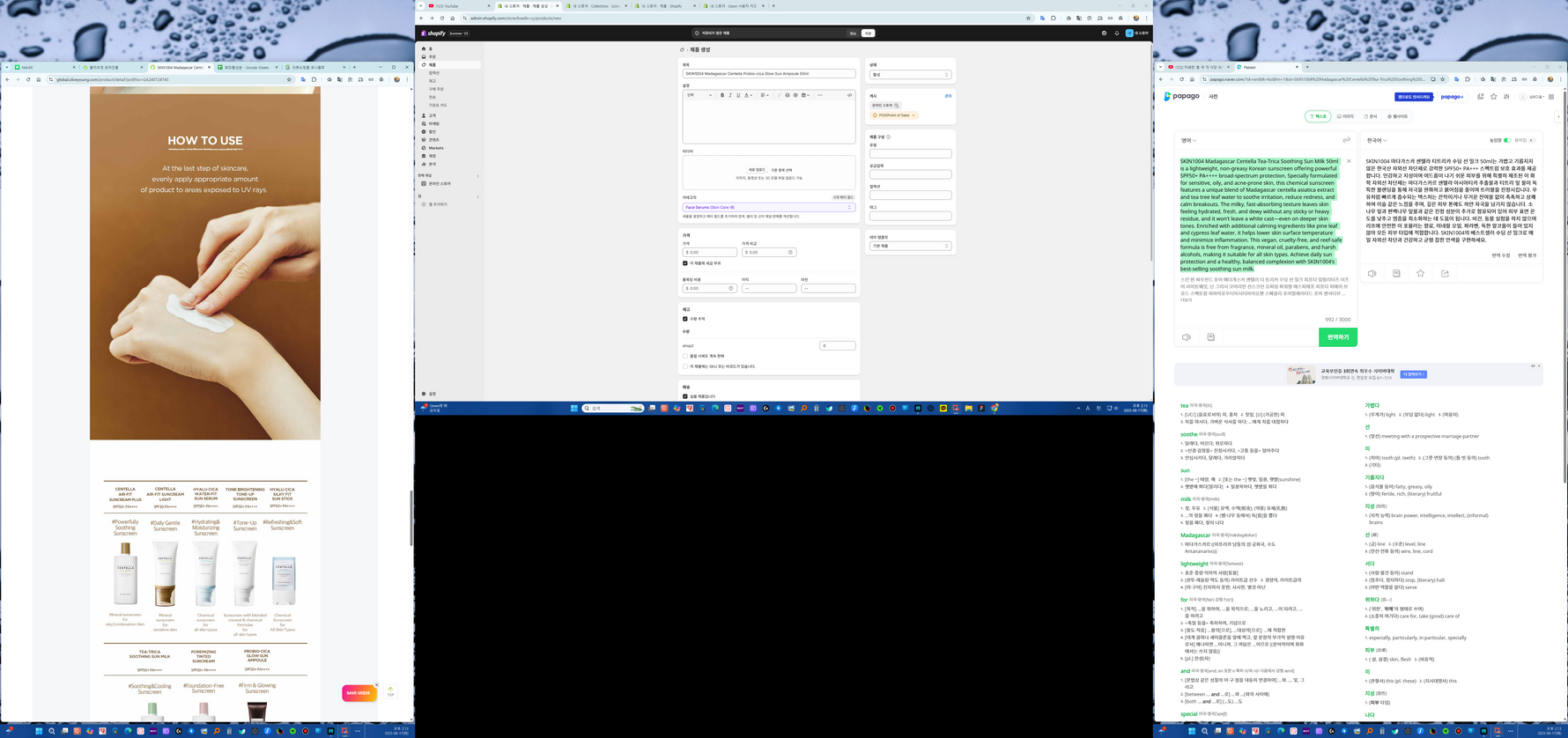Open the 테마 템플릿 dropdown set to 기본 제품

[910, 247]
